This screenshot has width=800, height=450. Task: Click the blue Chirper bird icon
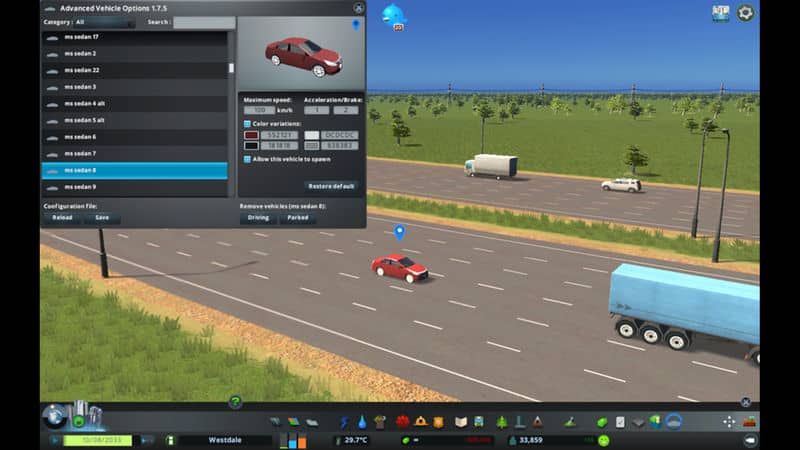(x=394, y=14)
